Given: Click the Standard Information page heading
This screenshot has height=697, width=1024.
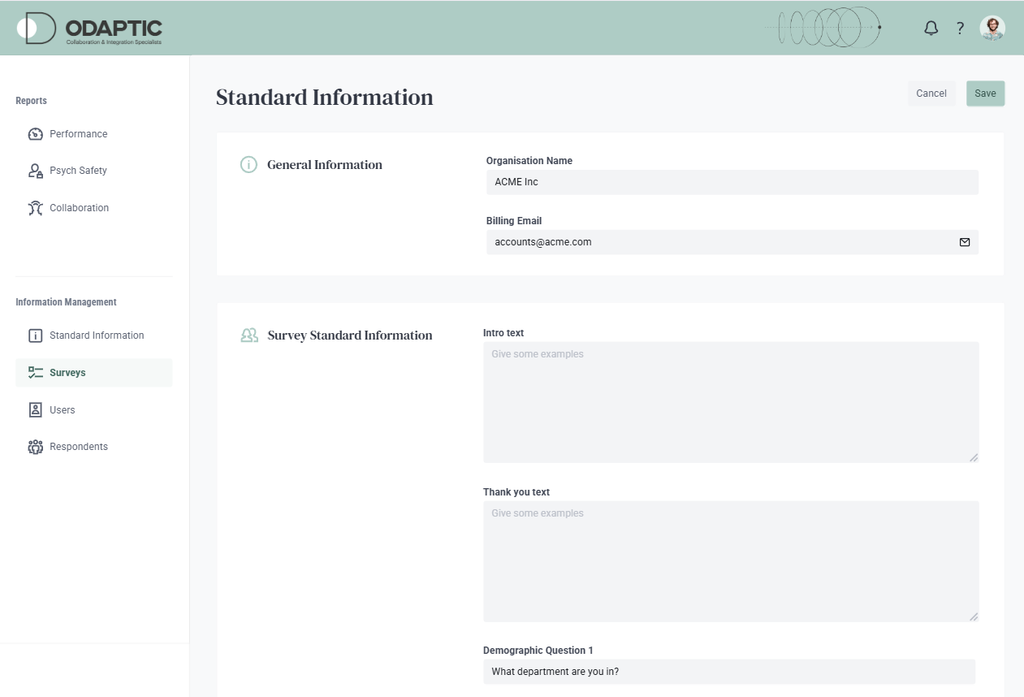Looking at the screenshot, I should pos(325,97).
